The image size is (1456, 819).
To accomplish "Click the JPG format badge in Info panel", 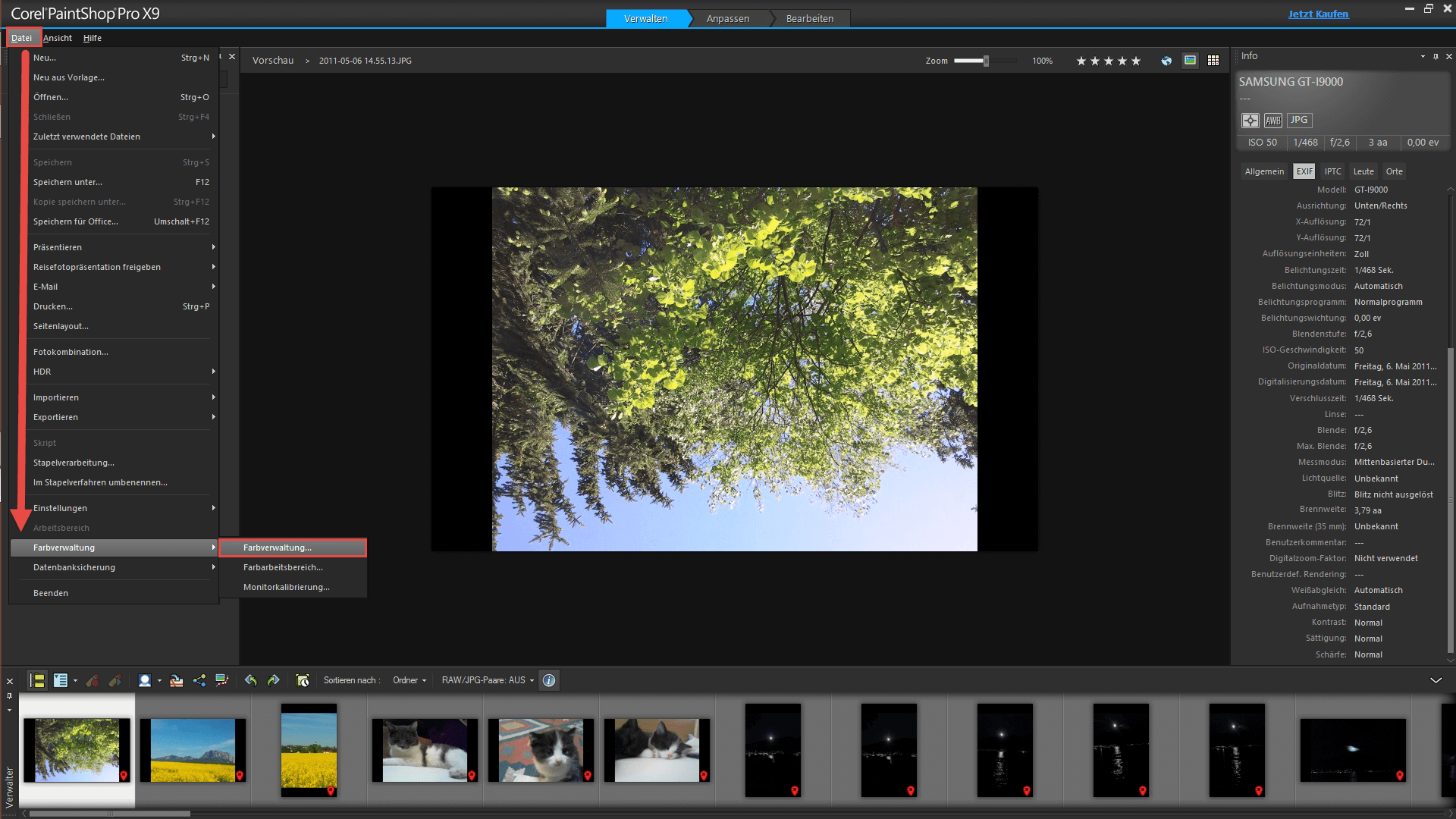I will 1300,120.
